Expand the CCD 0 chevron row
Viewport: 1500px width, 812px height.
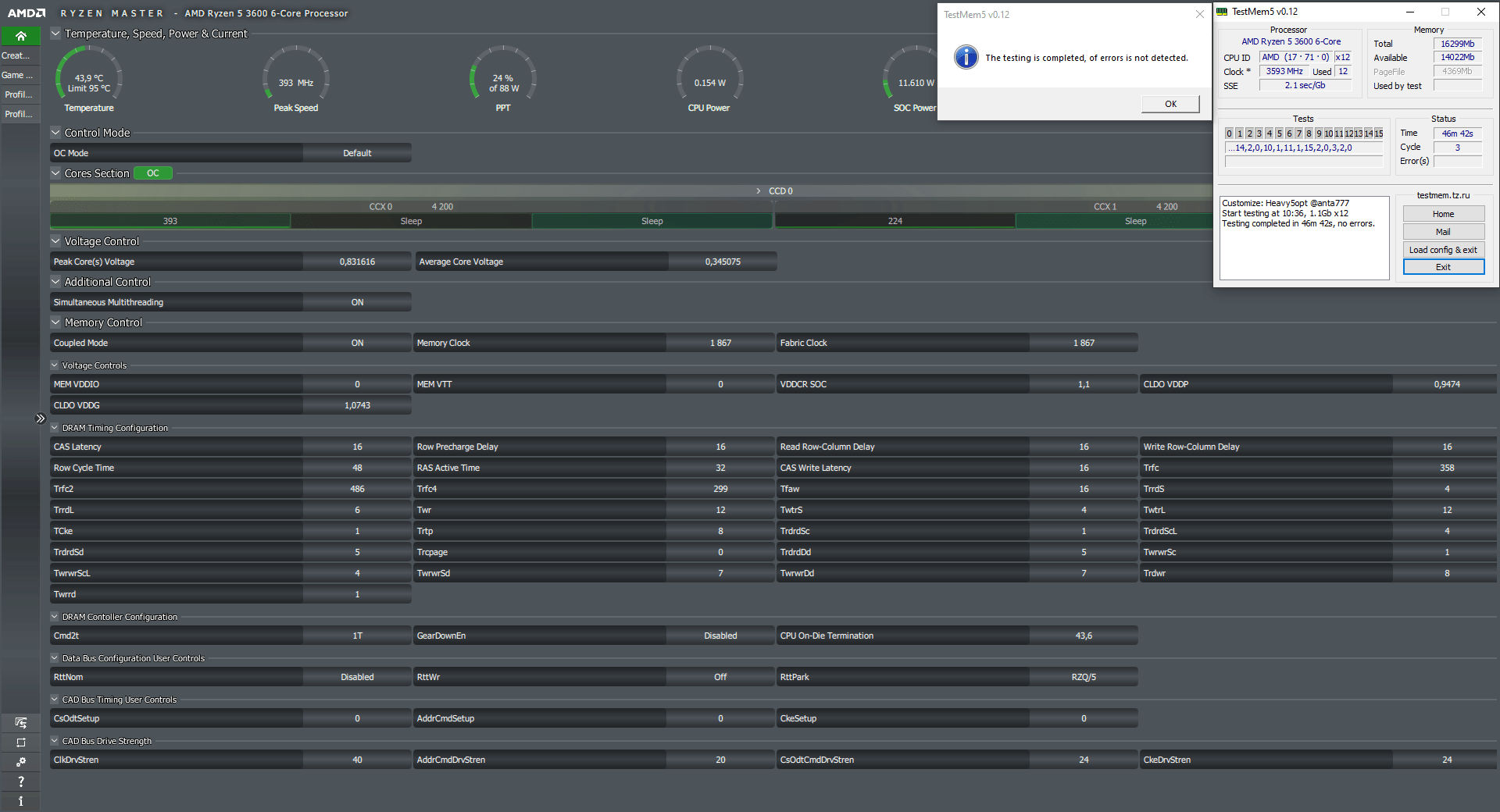[758, 191]
